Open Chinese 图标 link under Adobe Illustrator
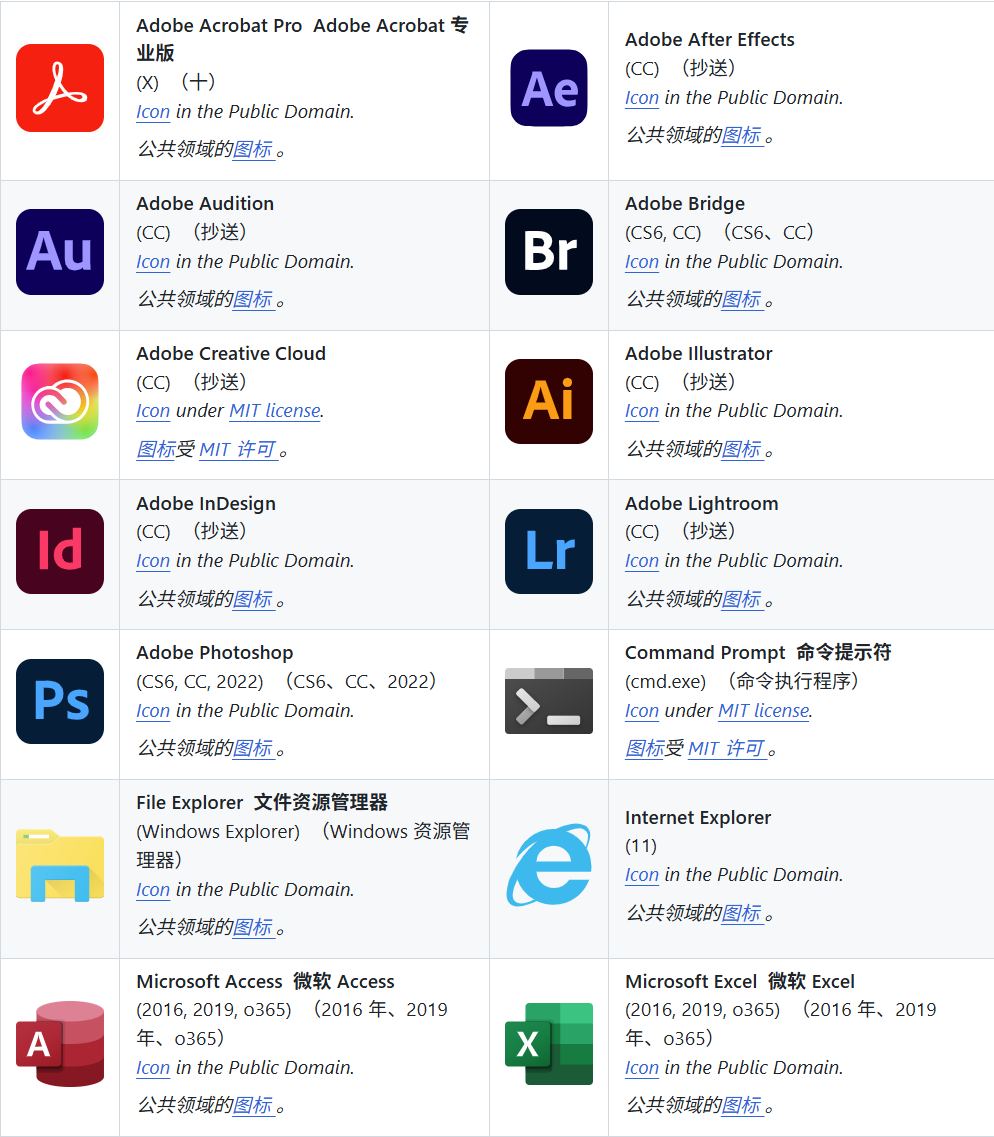This screenshot has width=994, height=1137. click(x=742, y=450)
